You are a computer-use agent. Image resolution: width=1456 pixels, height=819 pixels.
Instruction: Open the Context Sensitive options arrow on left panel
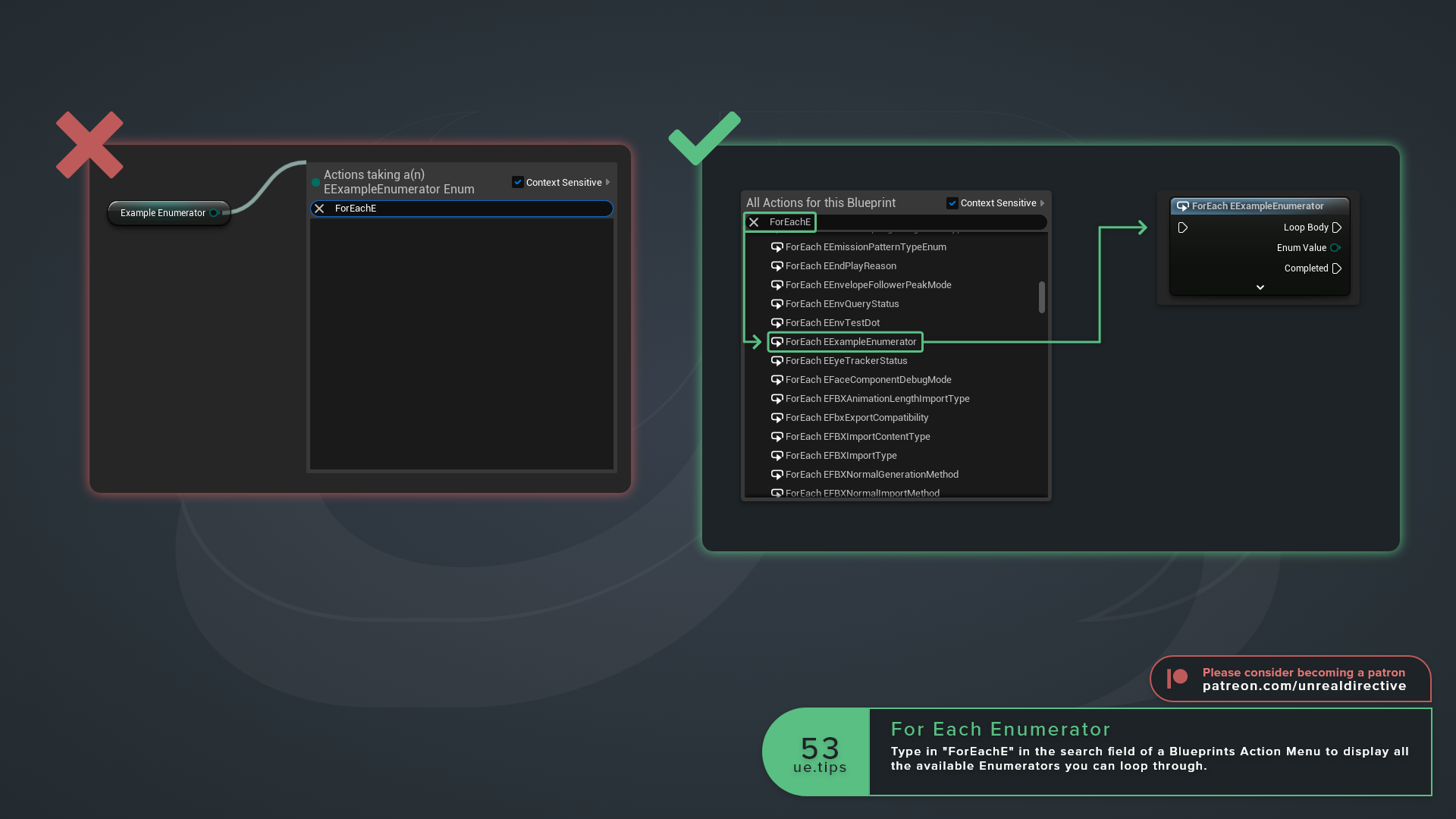click(x=607, y=182)
